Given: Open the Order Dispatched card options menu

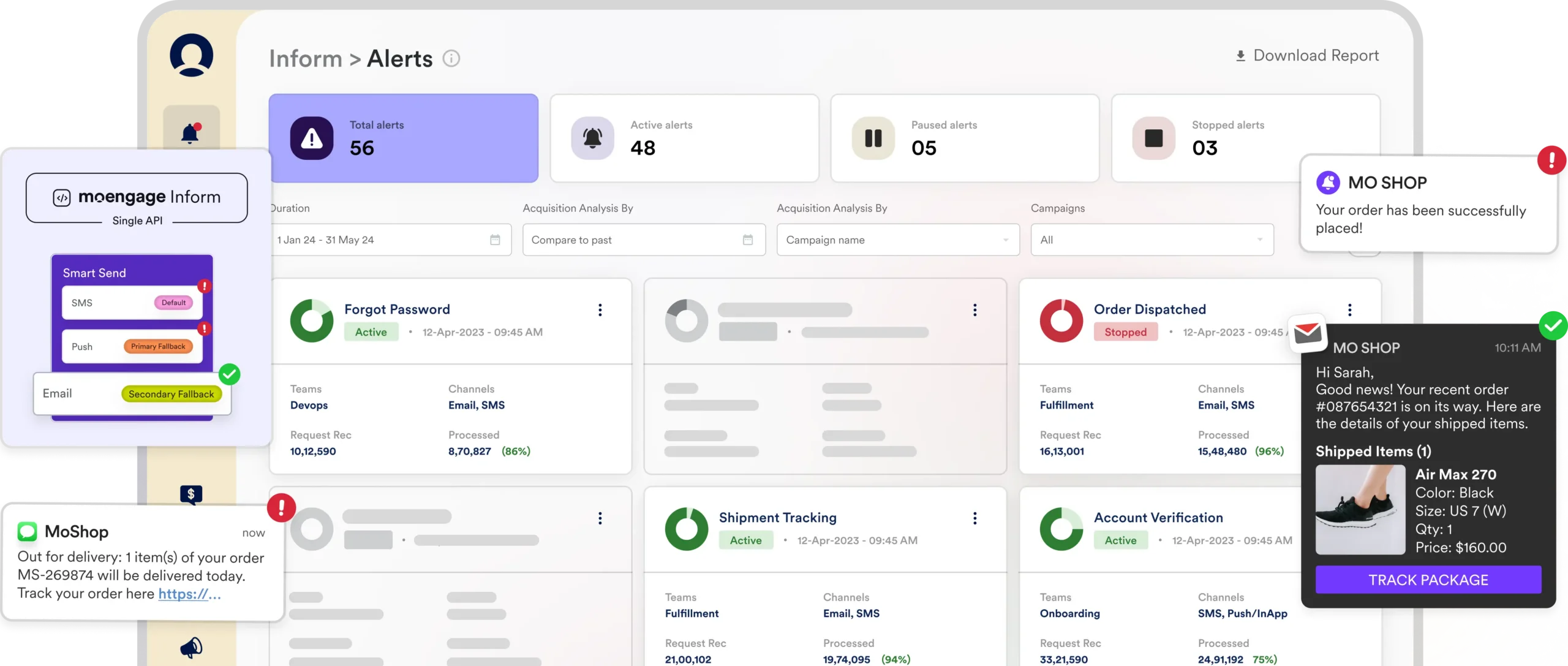Looking at the screenshot, I should tap(1350, 310).
